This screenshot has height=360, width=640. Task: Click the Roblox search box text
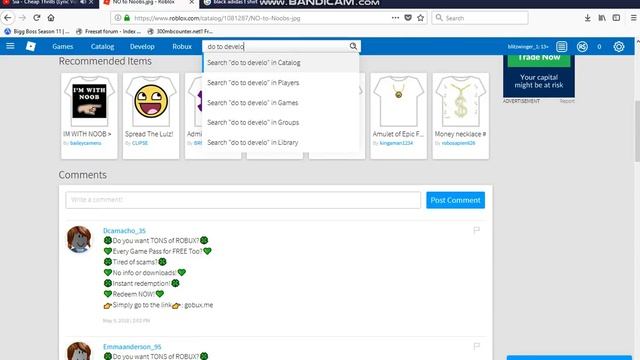(x=225, y=47)
